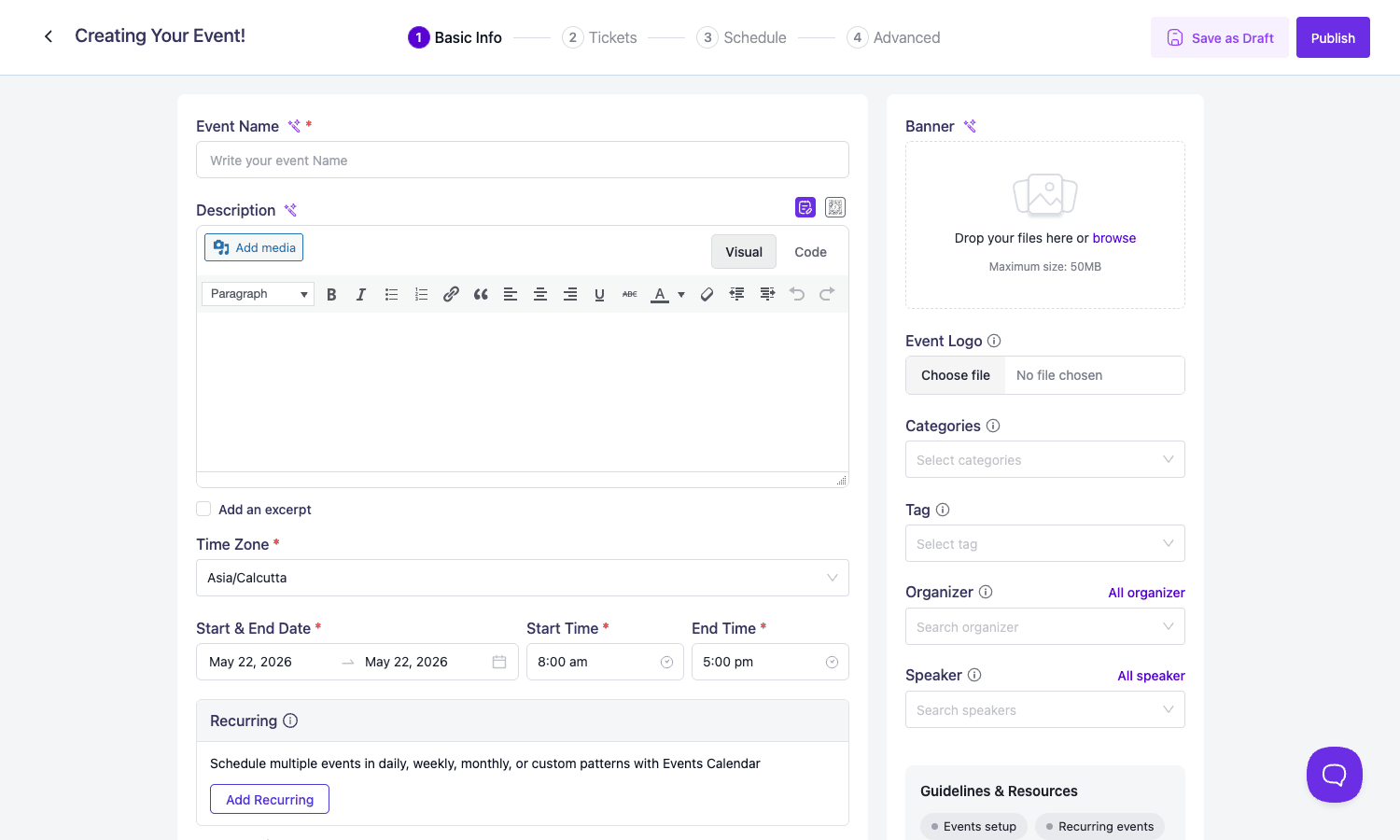This screenshot has height=840, width=1400.
Task: Click the Events setup resource chip
Action: [x=973, y=826]
